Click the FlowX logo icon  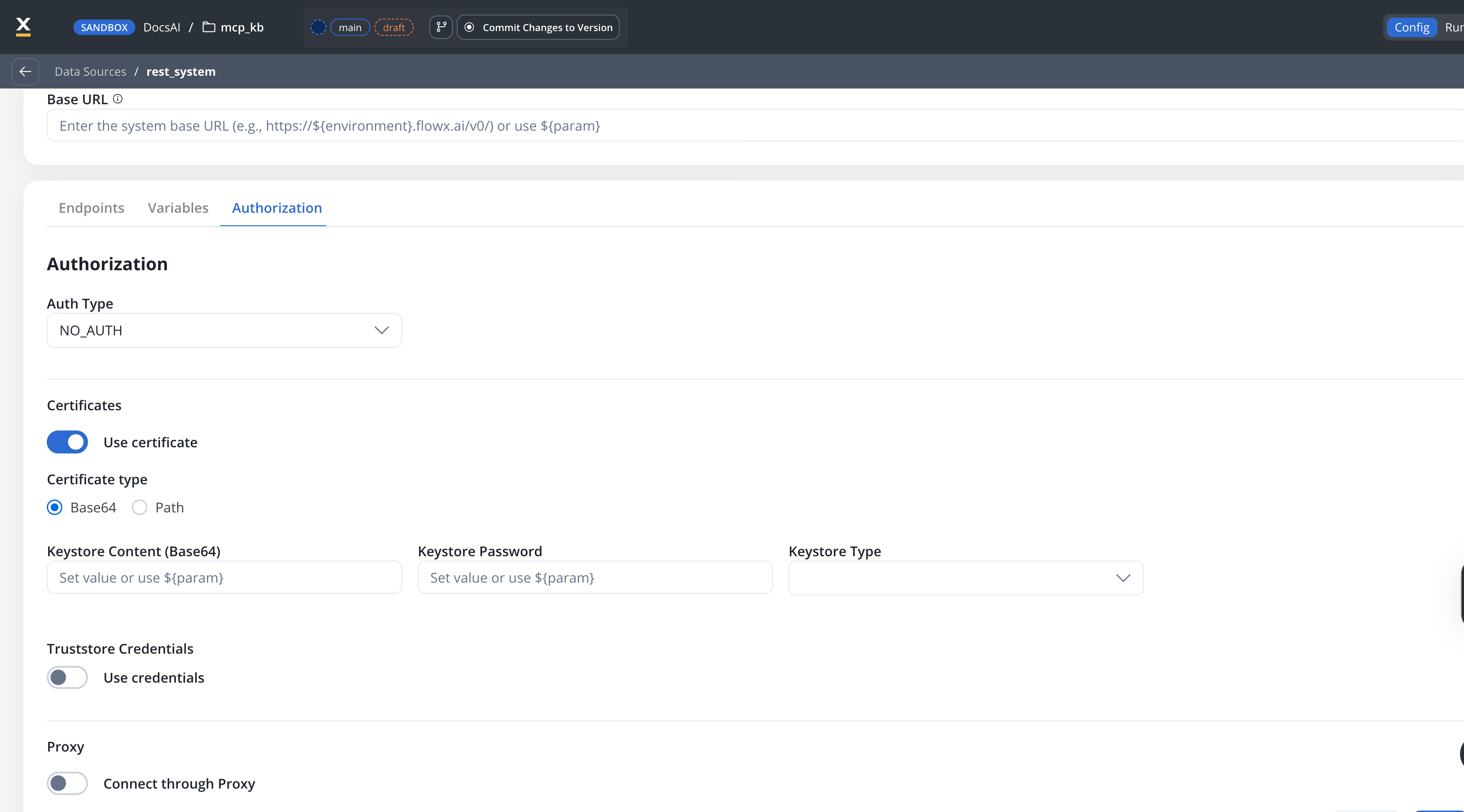[23, 27]
